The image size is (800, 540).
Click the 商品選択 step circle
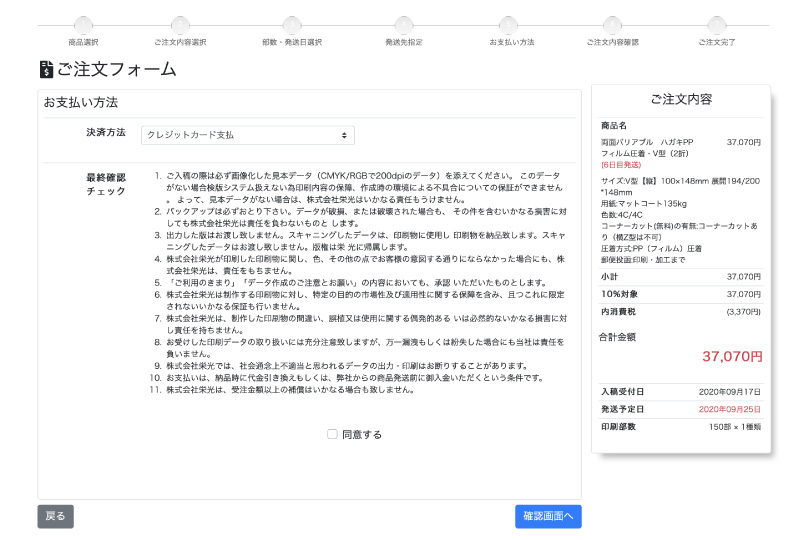pyautogui.click(x=84, y=25)
